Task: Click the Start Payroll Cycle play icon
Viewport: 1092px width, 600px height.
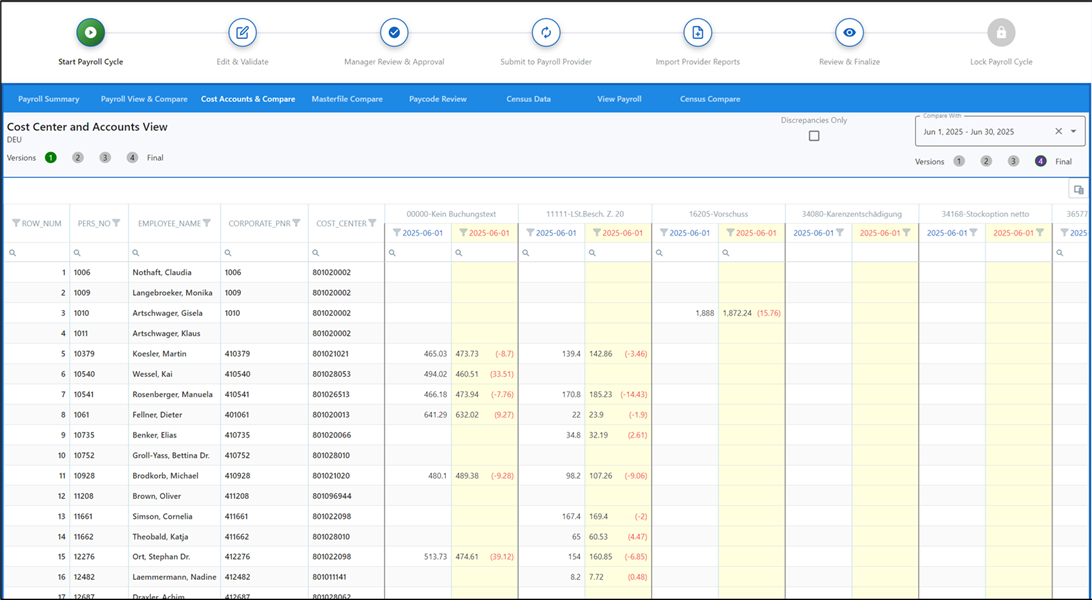Action: pyautogui.click(x=89, y=32)
